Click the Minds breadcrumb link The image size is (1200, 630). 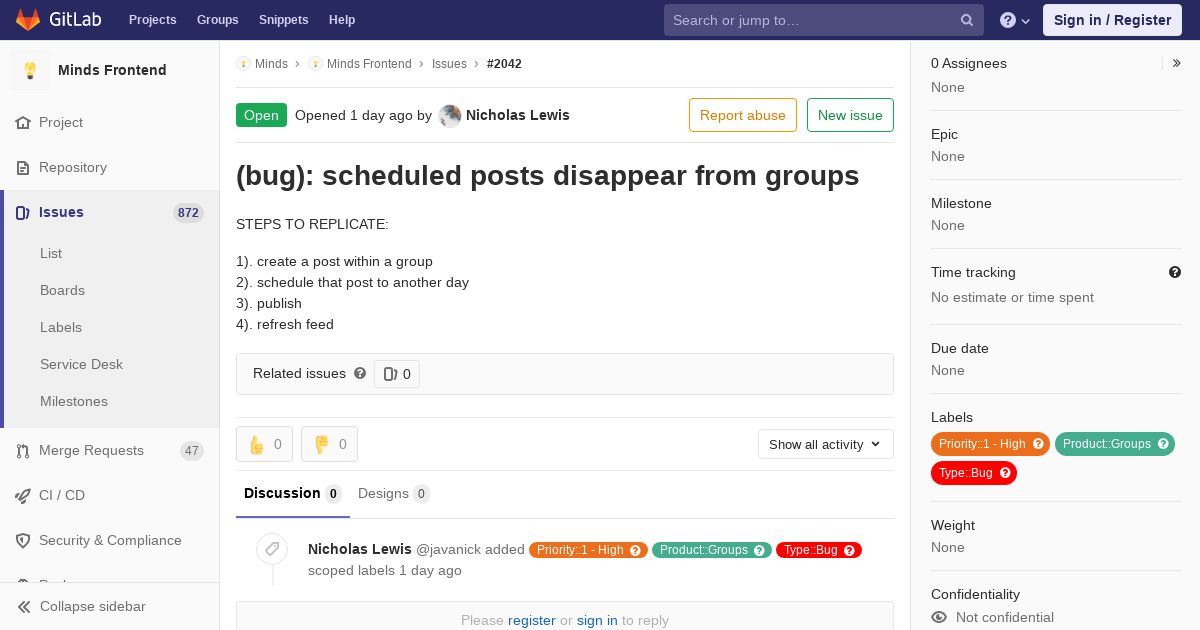pos(271,64)
